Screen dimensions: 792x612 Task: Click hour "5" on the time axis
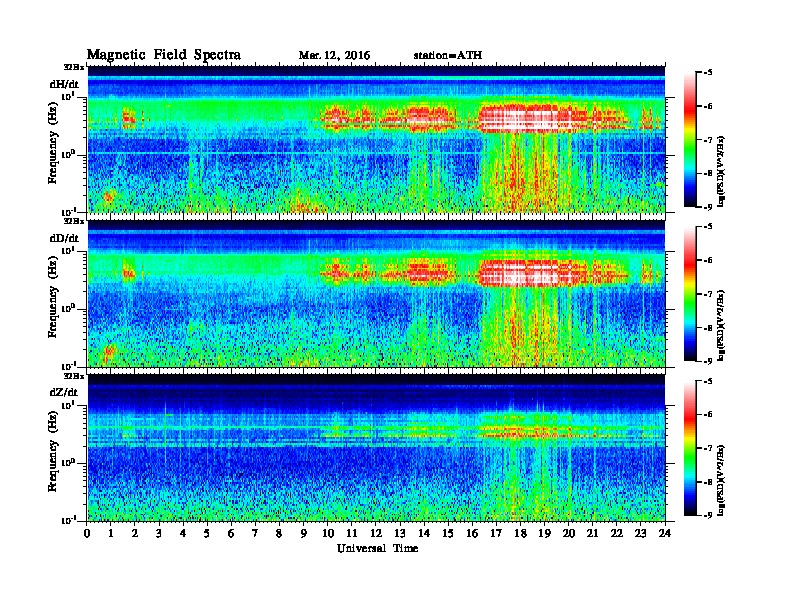(208, 533)
